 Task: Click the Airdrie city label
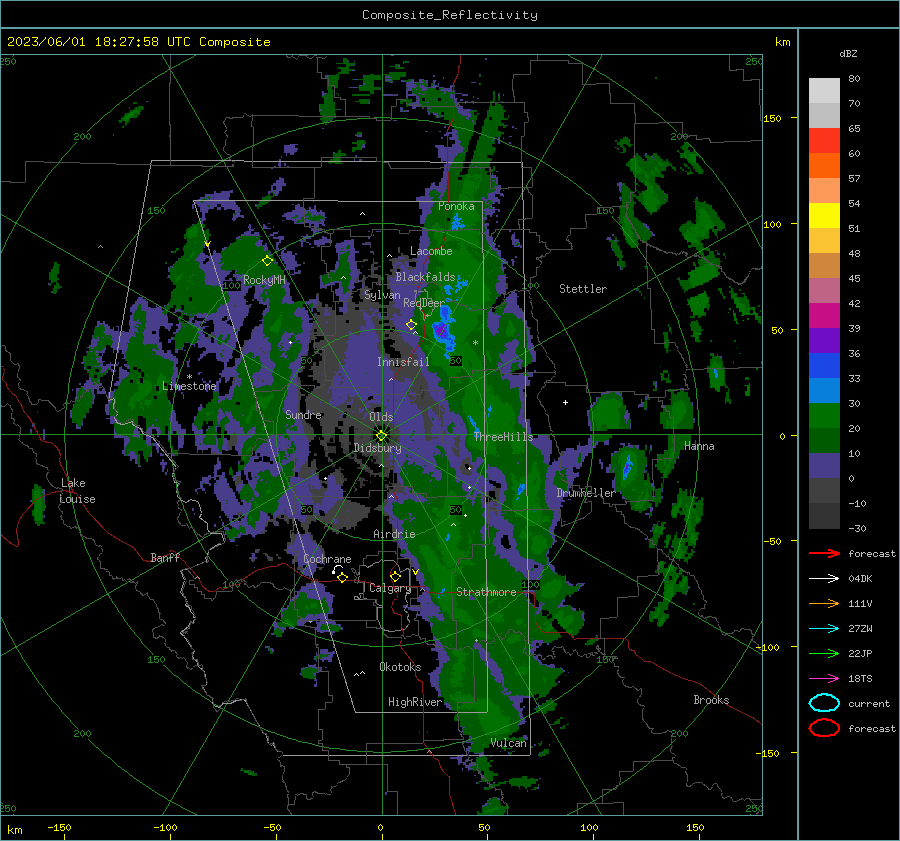[x=394, y=534]
